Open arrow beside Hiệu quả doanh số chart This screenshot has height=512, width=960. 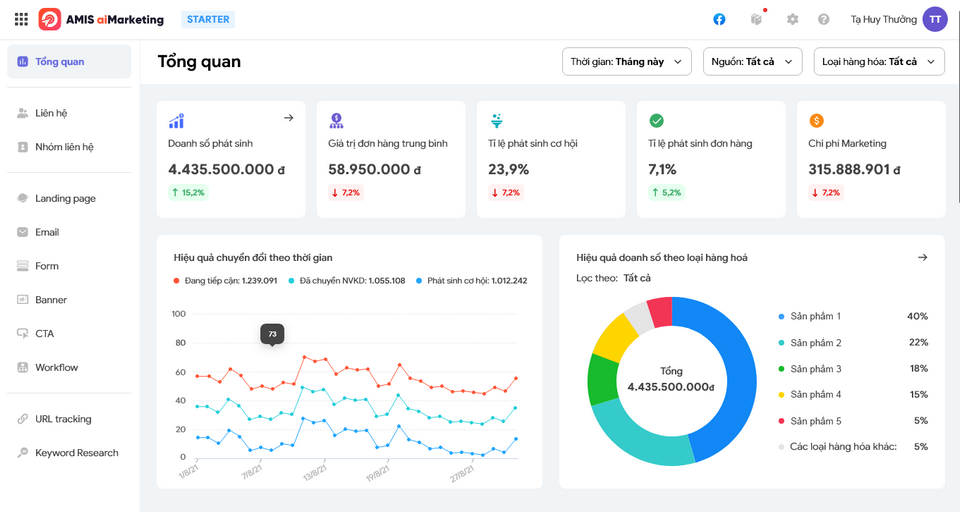pos(923,257)
